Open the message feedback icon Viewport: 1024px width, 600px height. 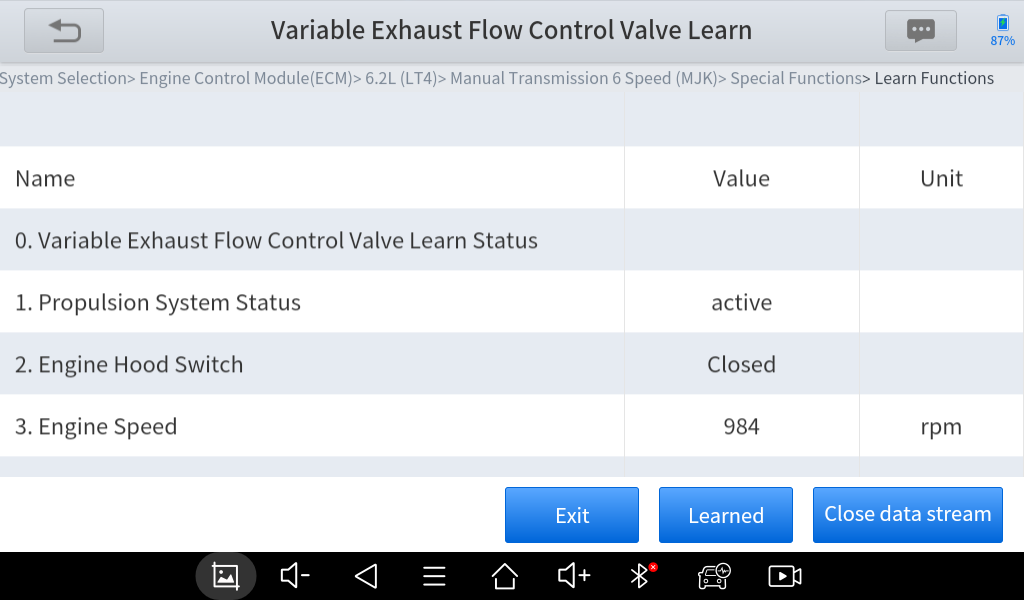tap(920, 31)
